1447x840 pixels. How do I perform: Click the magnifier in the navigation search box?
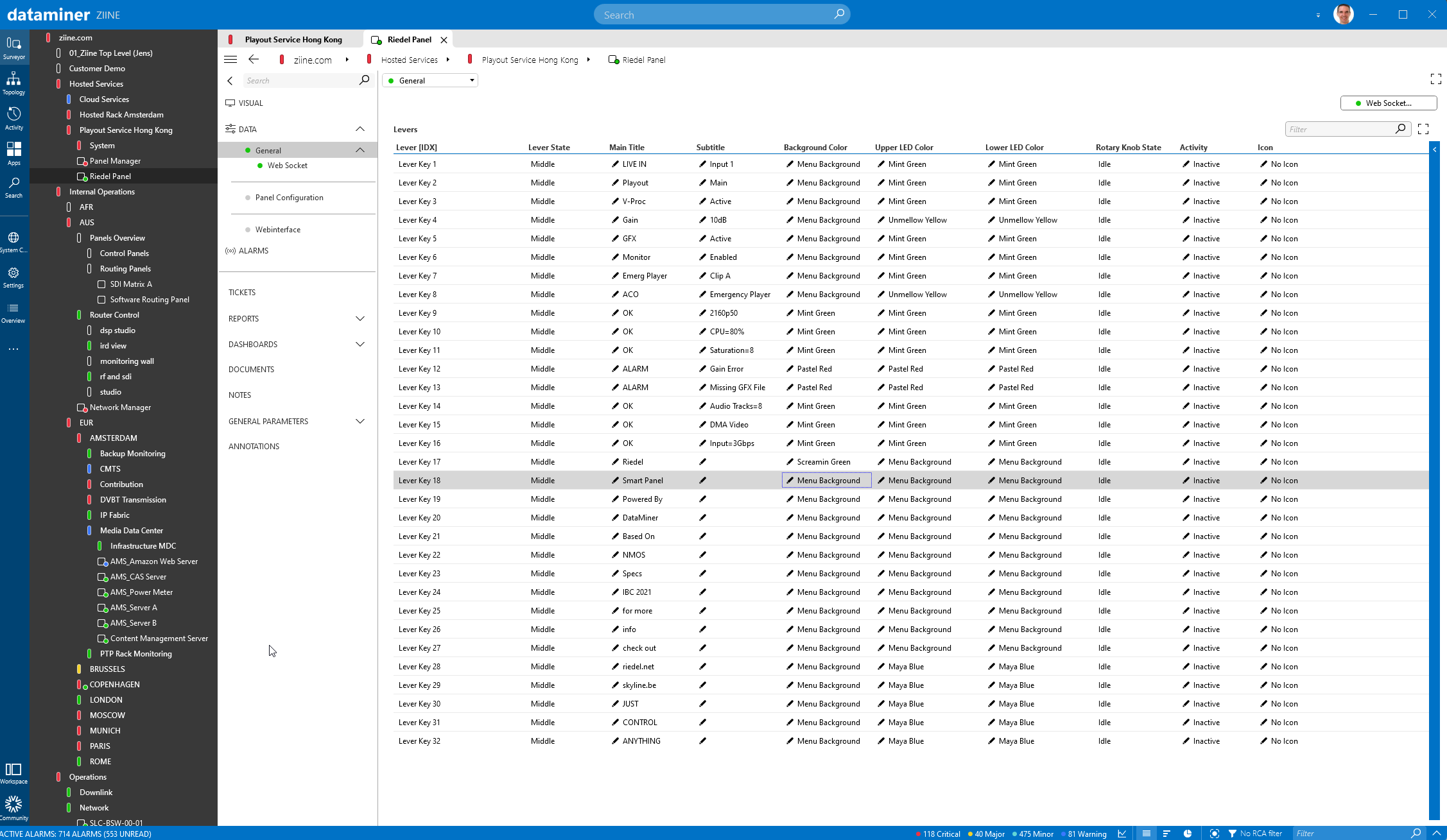[364, 80]
